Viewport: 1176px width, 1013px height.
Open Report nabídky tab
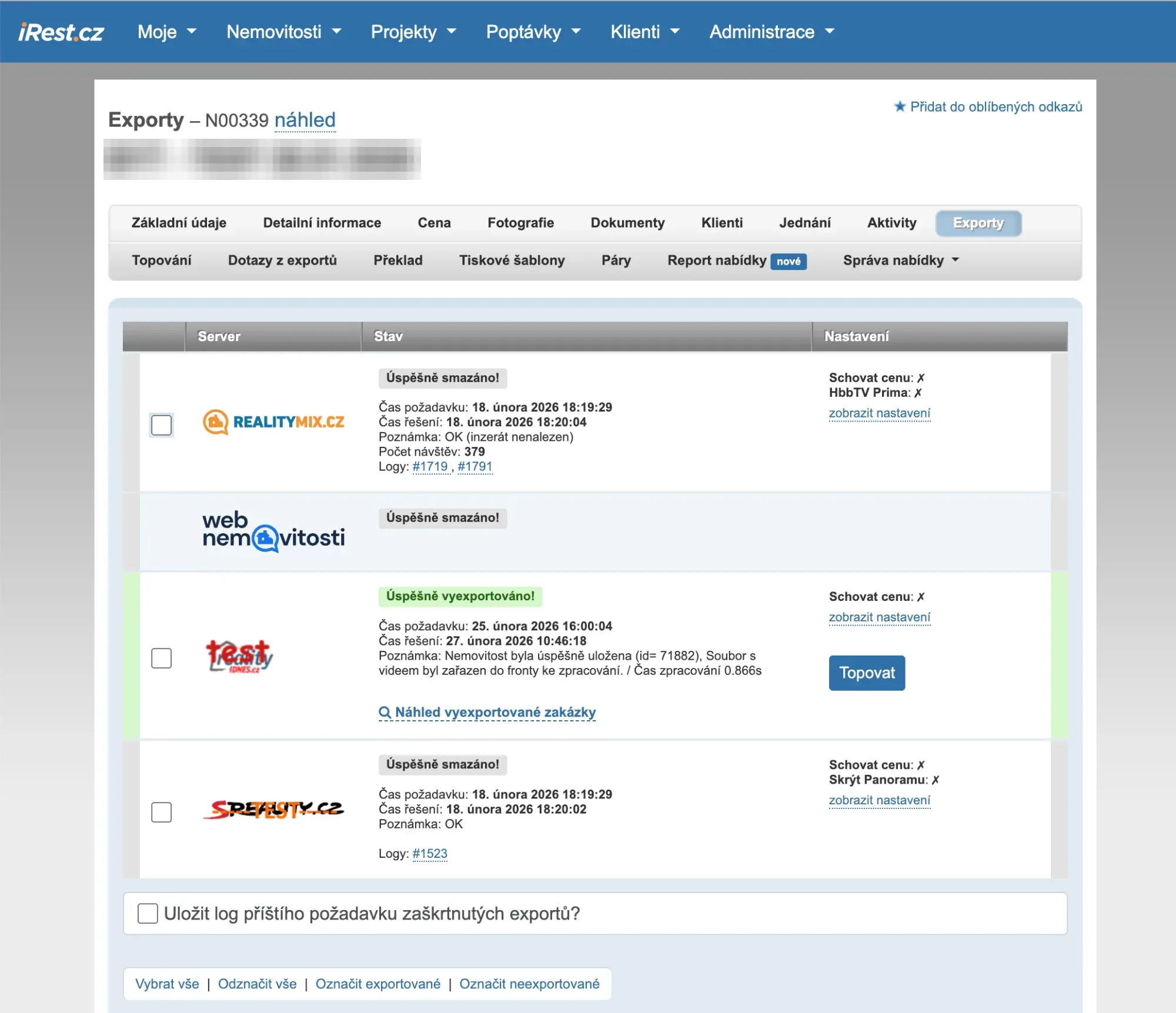737,260
